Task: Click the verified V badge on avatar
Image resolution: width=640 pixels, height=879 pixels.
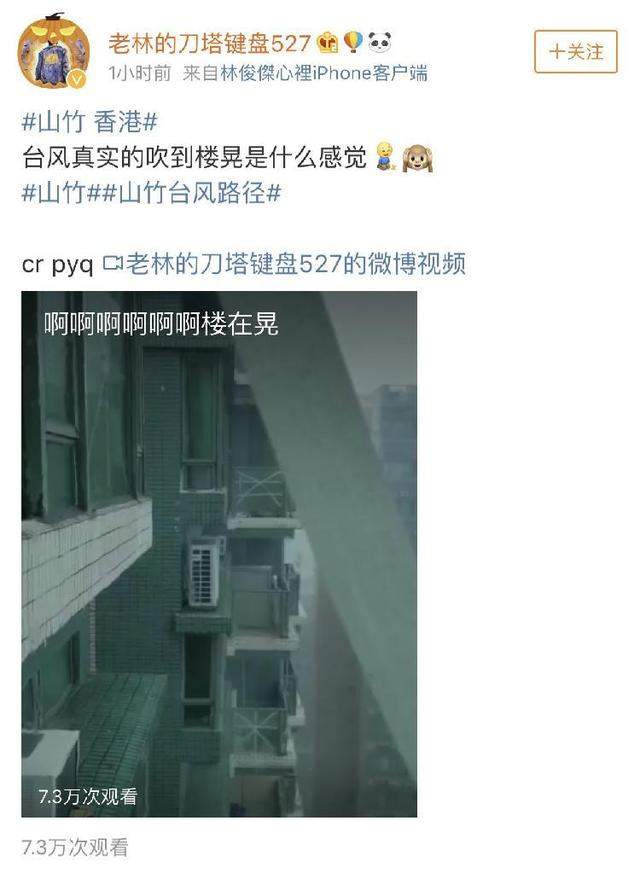Action: coord(78,80)
